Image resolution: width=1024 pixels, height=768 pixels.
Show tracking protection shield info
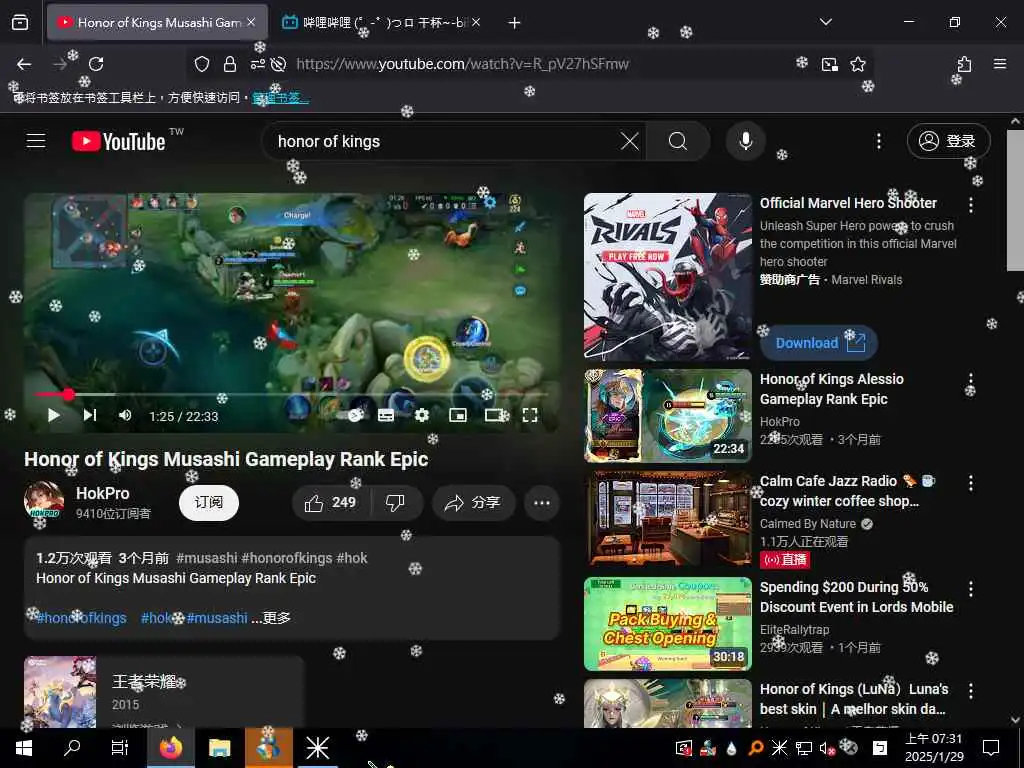coord(202,64)
